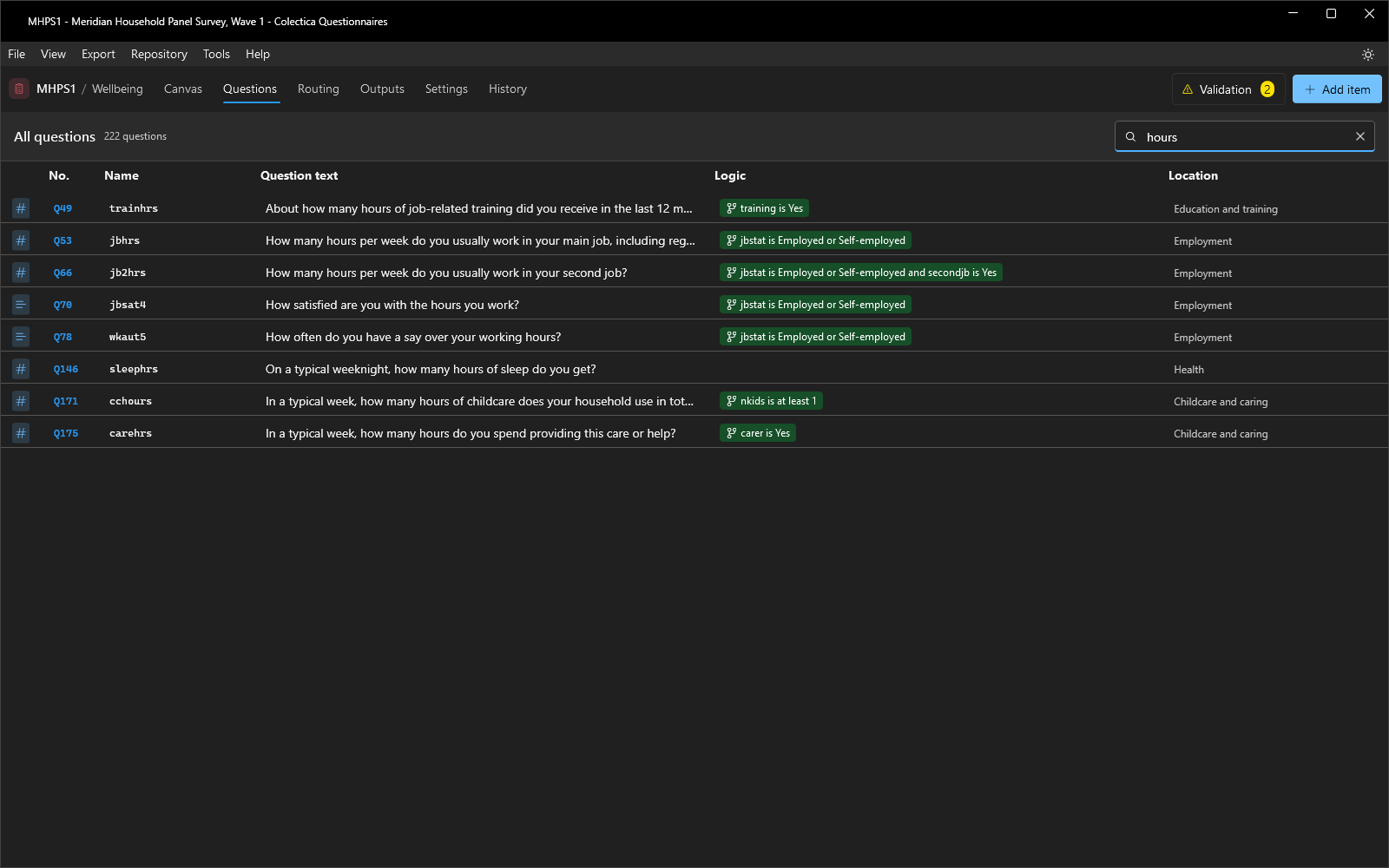
Task: Click the carehrs variable name
Action: (x=130, y=433)
